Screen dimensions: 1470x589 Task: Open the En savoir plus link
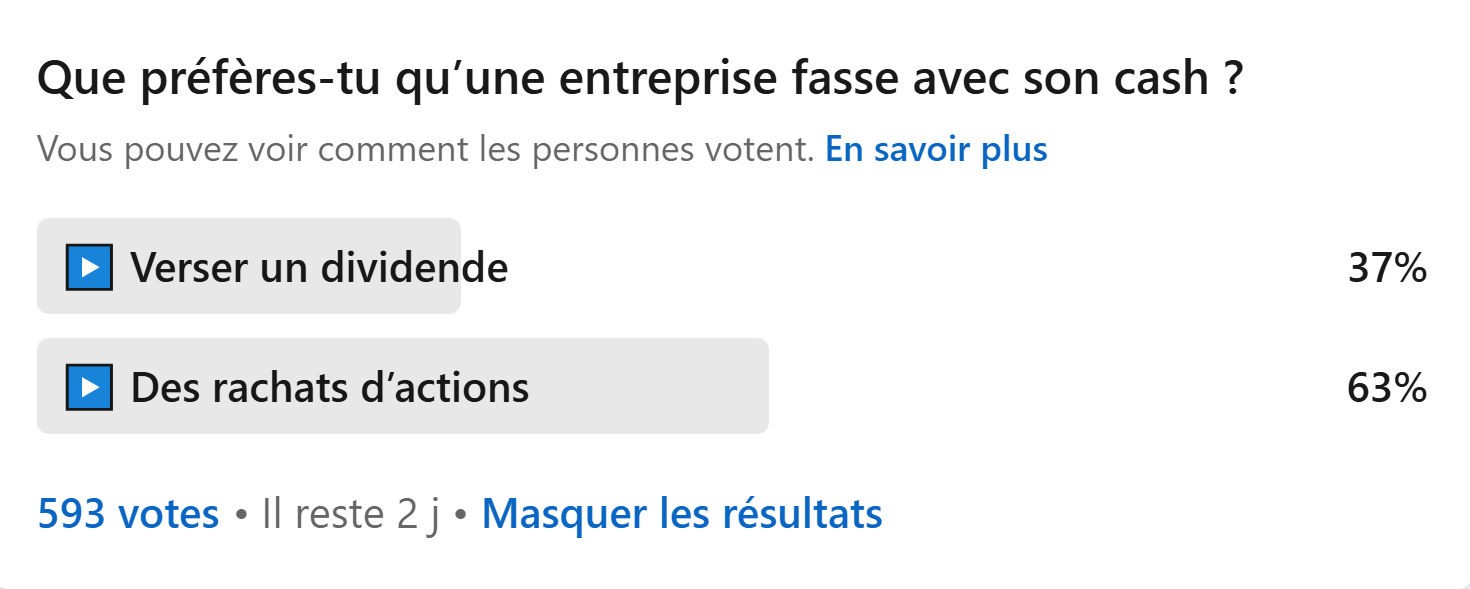click(x=936, y=149)
